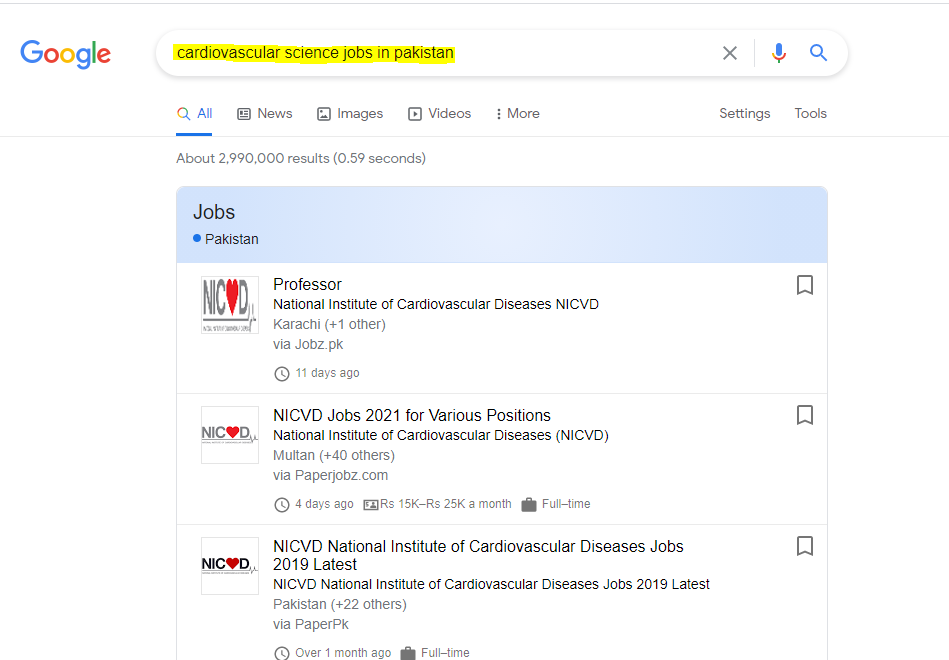The image size is (949, 660).
Task: Save NICVD Jobs 2021 listing with bookmark
Action: [804, 415]
